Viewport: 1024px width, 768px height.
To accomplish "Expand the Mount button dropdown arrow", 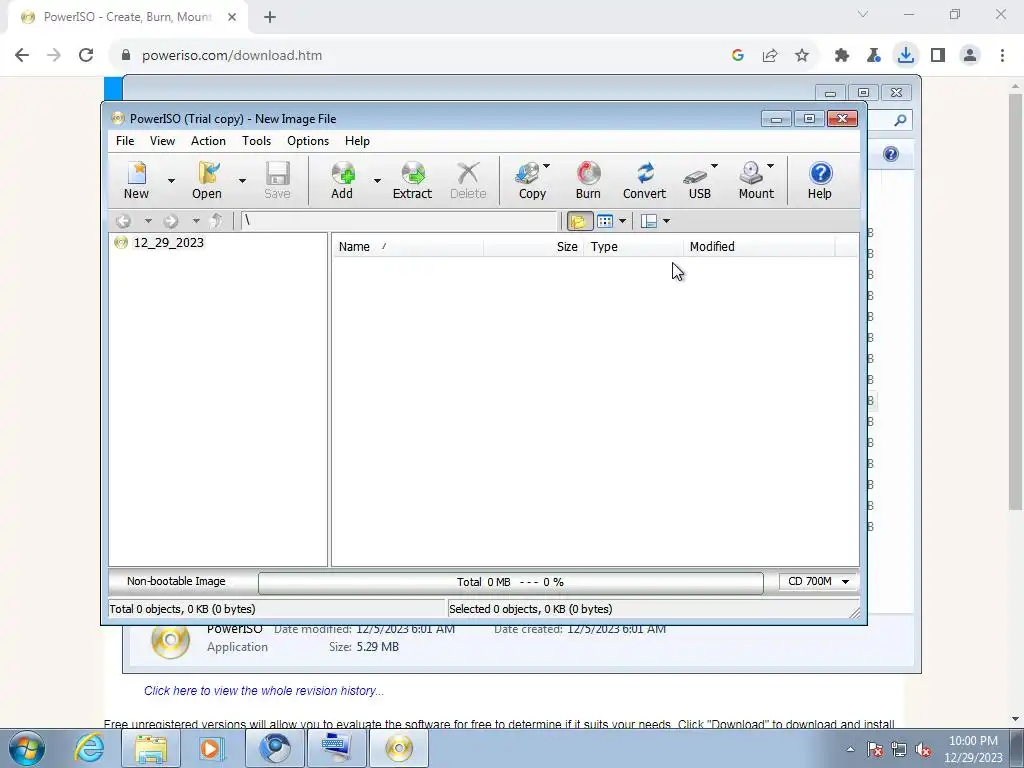I will tap(771, 167).
